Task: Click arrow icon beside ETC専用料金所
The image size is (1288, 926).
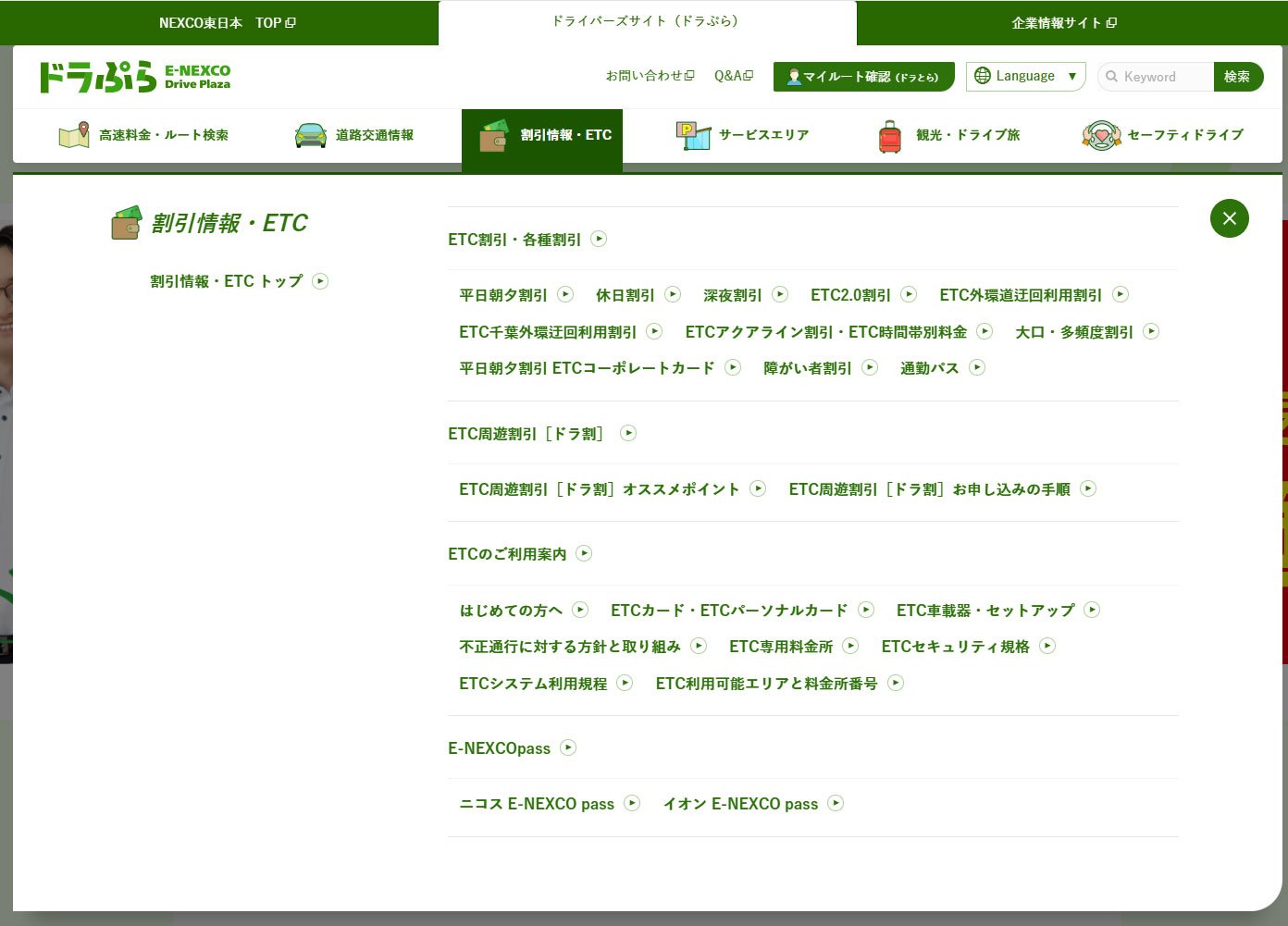Action: pos(850,646)
